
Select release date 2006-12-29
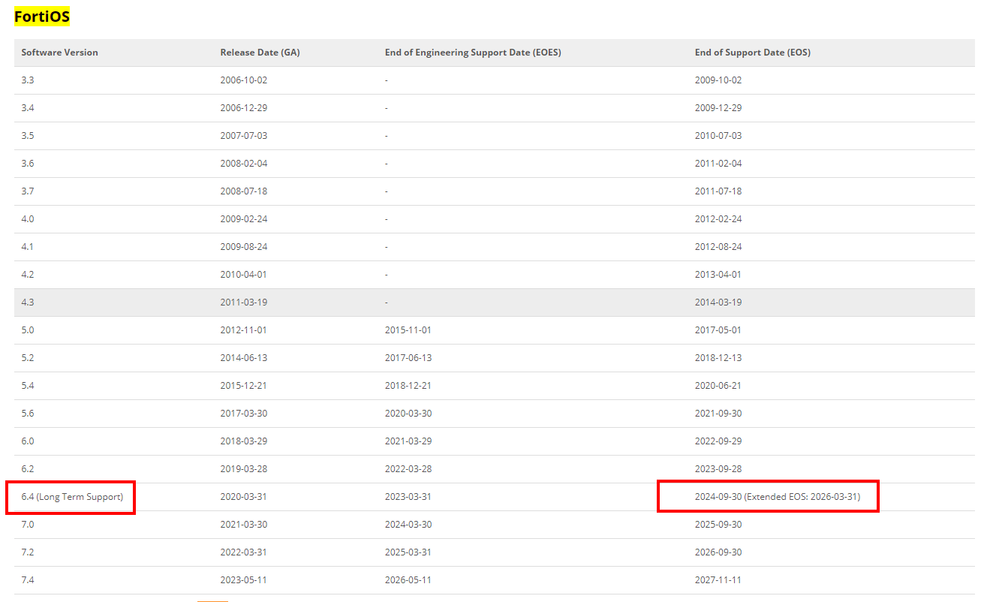(x=244, y=108)
